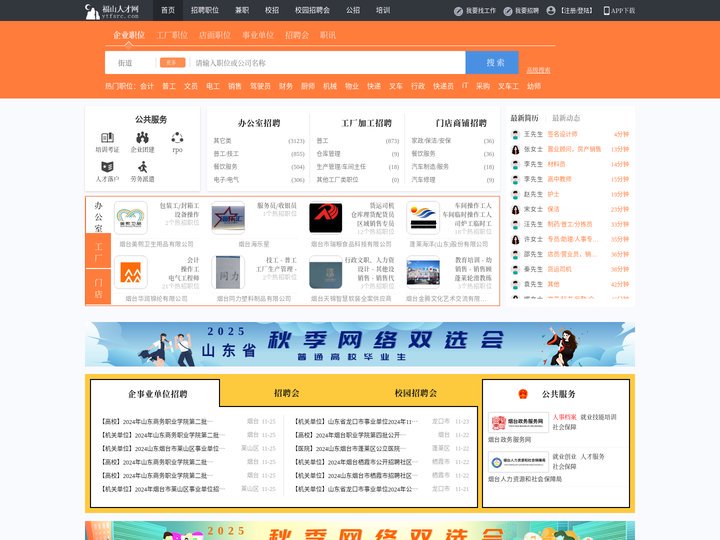
Task: Click avatar of 宋女士 resume row
Action: (516, 209)
